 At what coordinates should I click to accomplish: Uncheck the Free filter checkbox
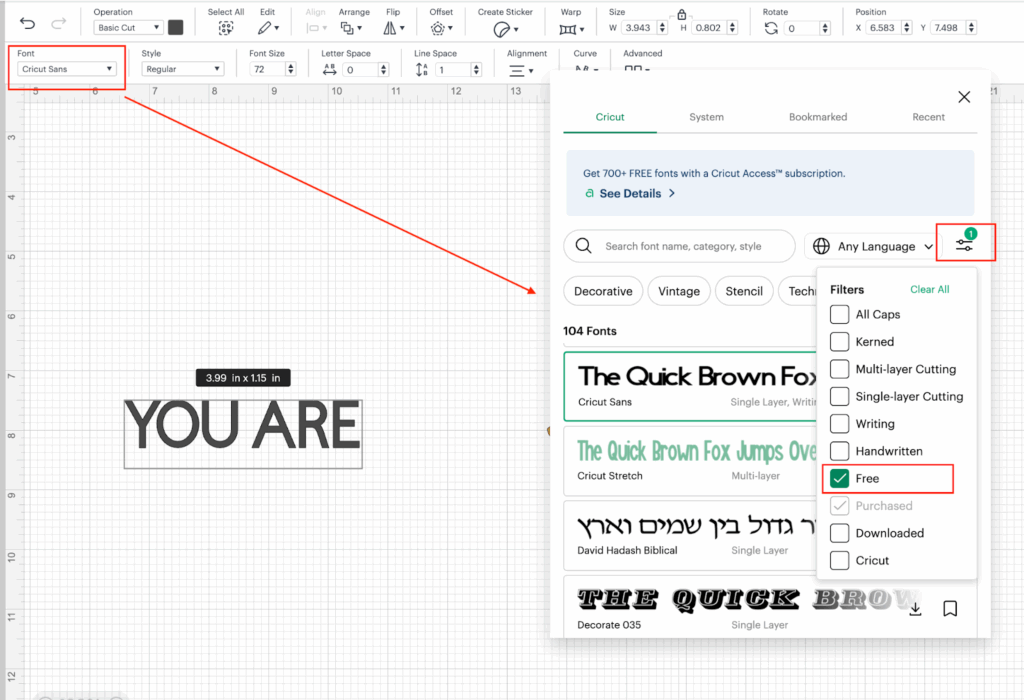pyautogui.click(x=840, y=479)
